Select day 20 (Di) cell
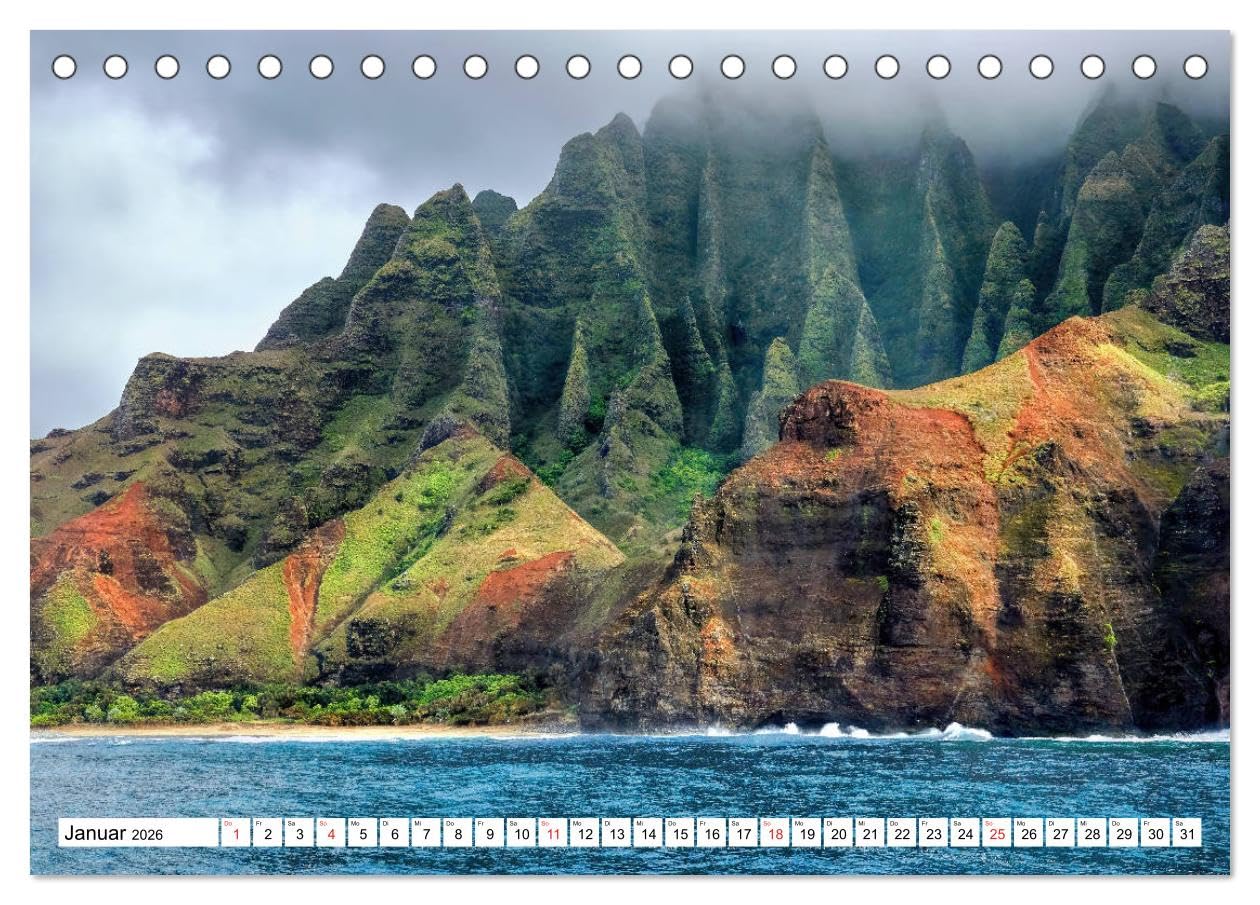Image resolution: width=1260 pixels, height=905 pixels. click(x=839, y=833)
